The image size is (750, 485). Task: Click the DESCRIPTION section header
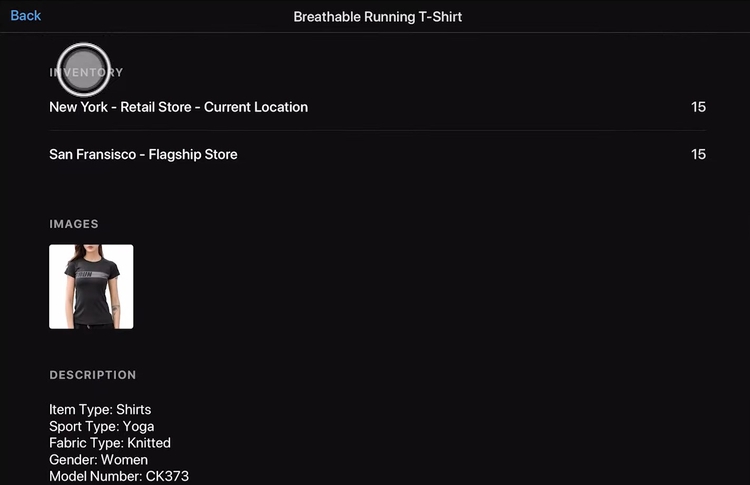coord(93,375)
